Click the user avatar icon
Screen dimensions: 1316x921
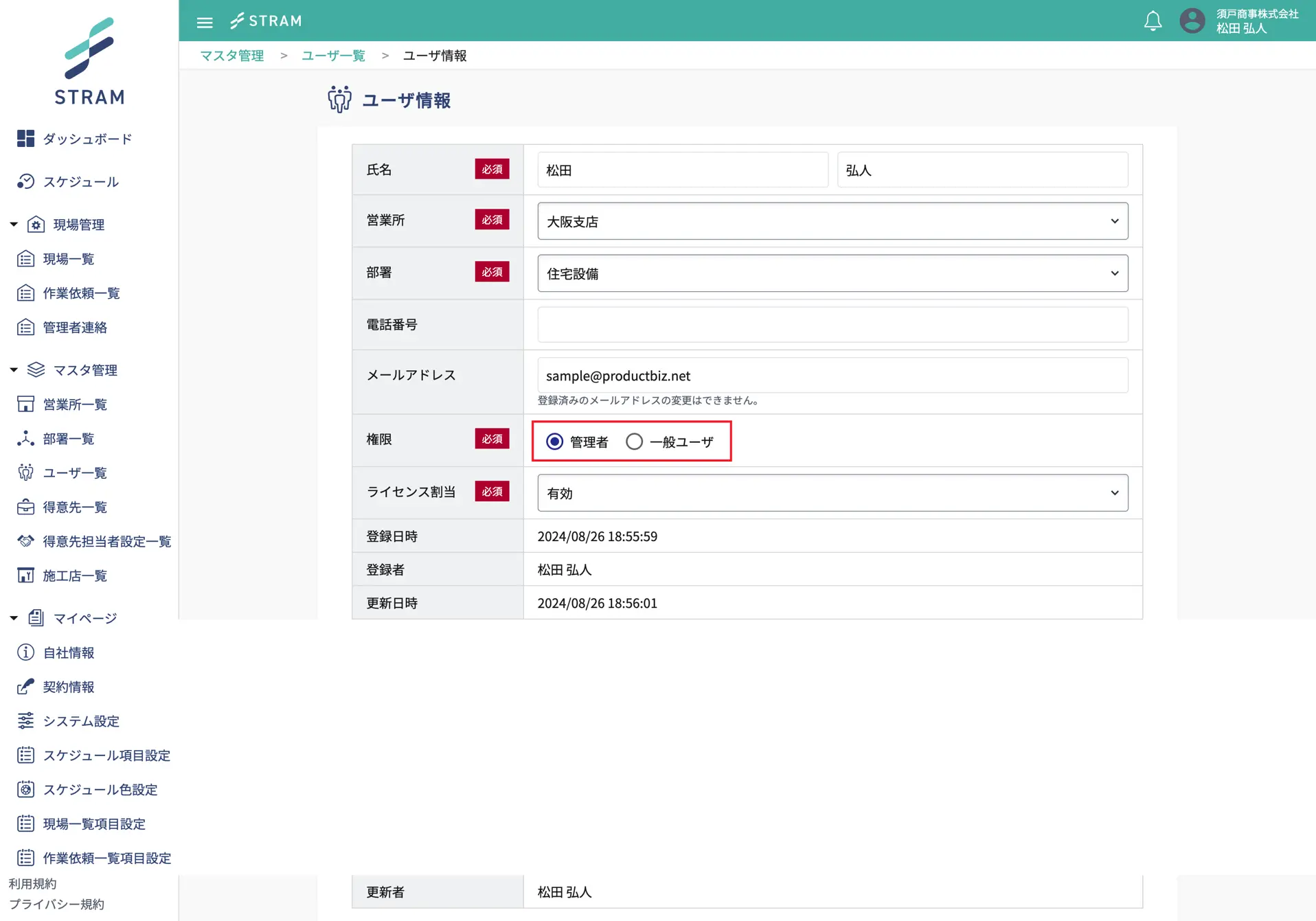coord(1192,21)
